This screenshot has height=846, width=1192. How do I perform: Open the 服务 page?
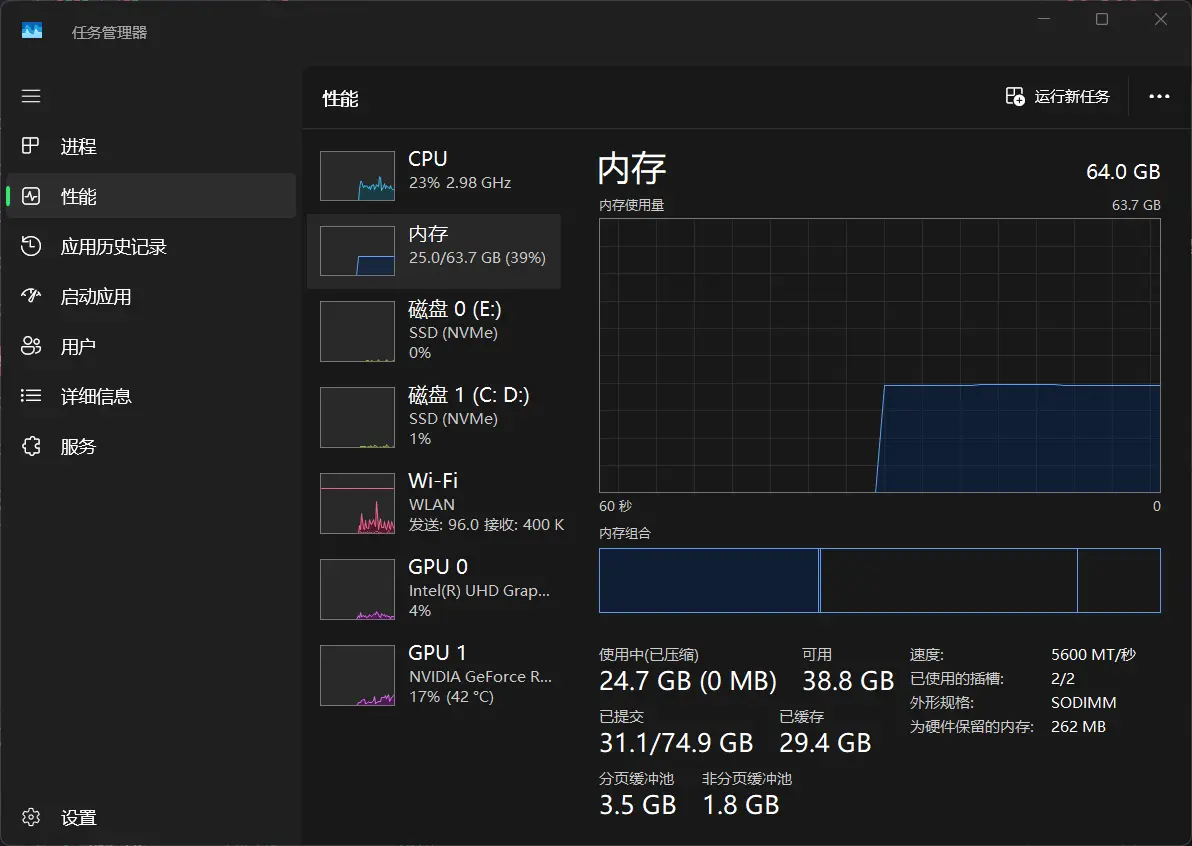tap(151, 446)
